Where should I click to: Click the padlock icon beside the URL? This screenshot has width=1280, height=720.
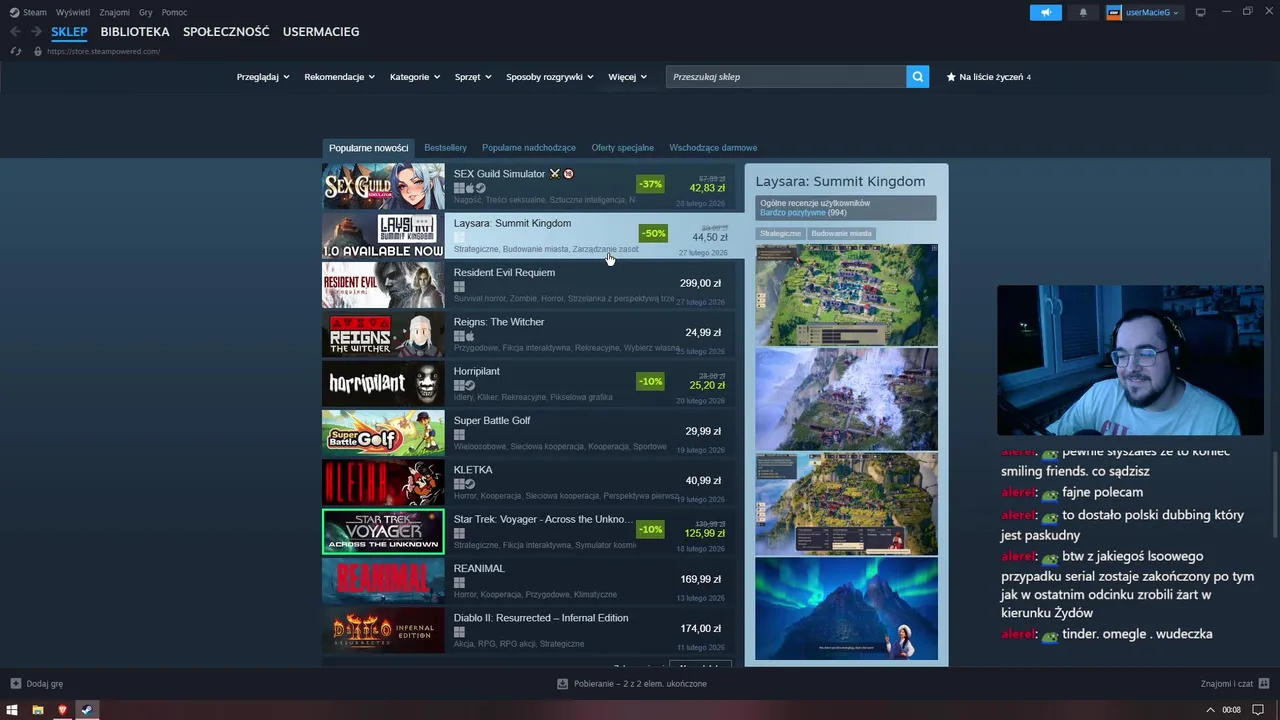pos(38,51)
